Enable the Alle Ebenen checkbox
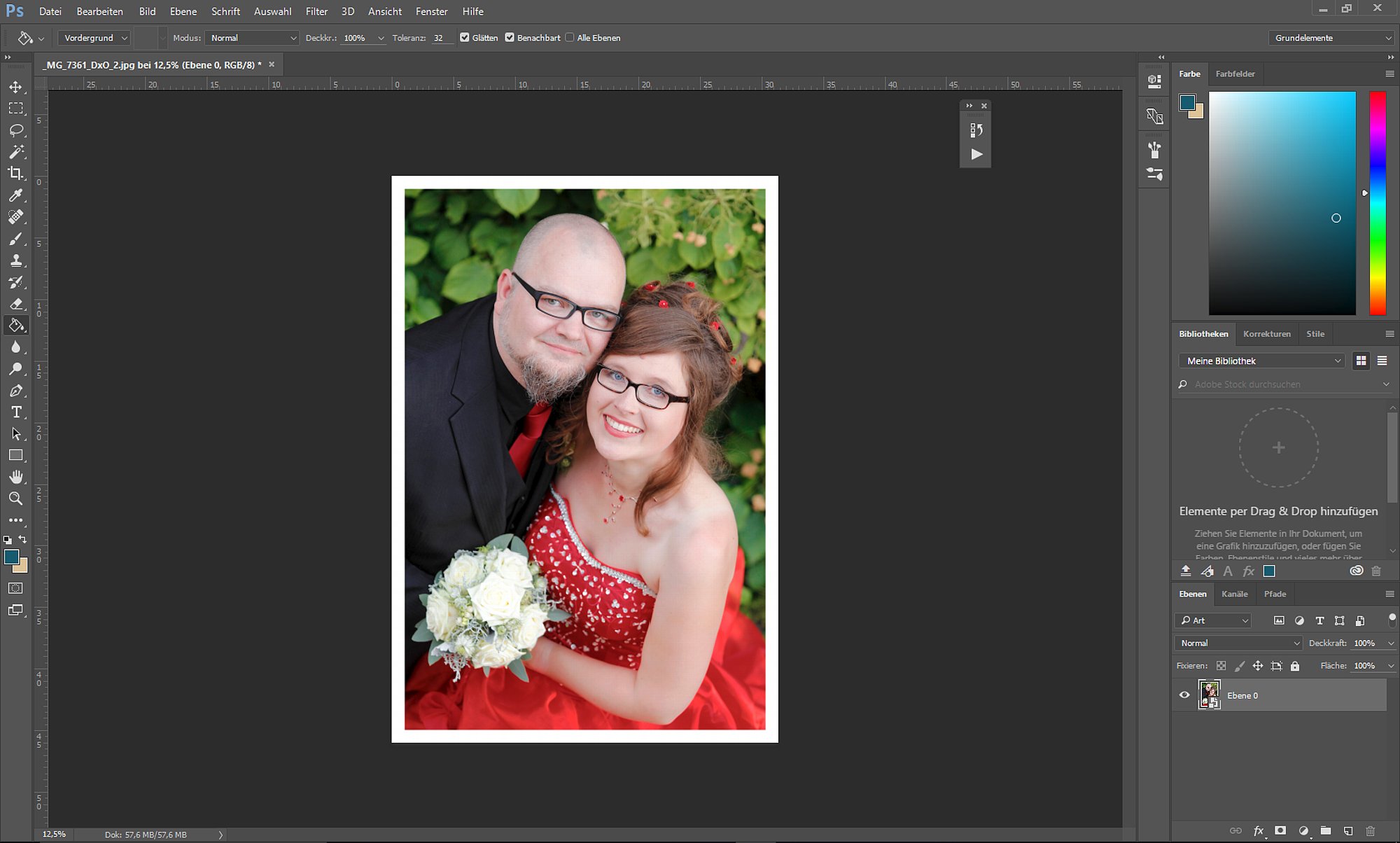The width and height of the screenshot is (1400, 843). [x=570, y=38]
